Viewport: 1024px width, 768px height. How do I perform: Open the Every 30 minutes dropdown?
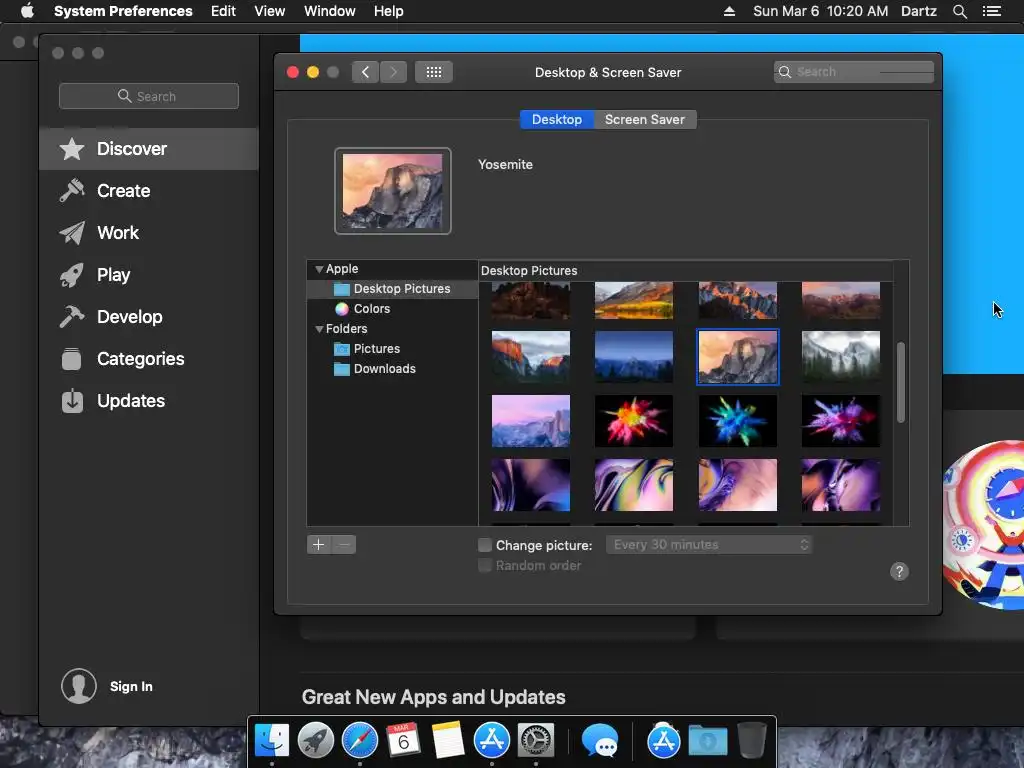(x=709, y=545)
